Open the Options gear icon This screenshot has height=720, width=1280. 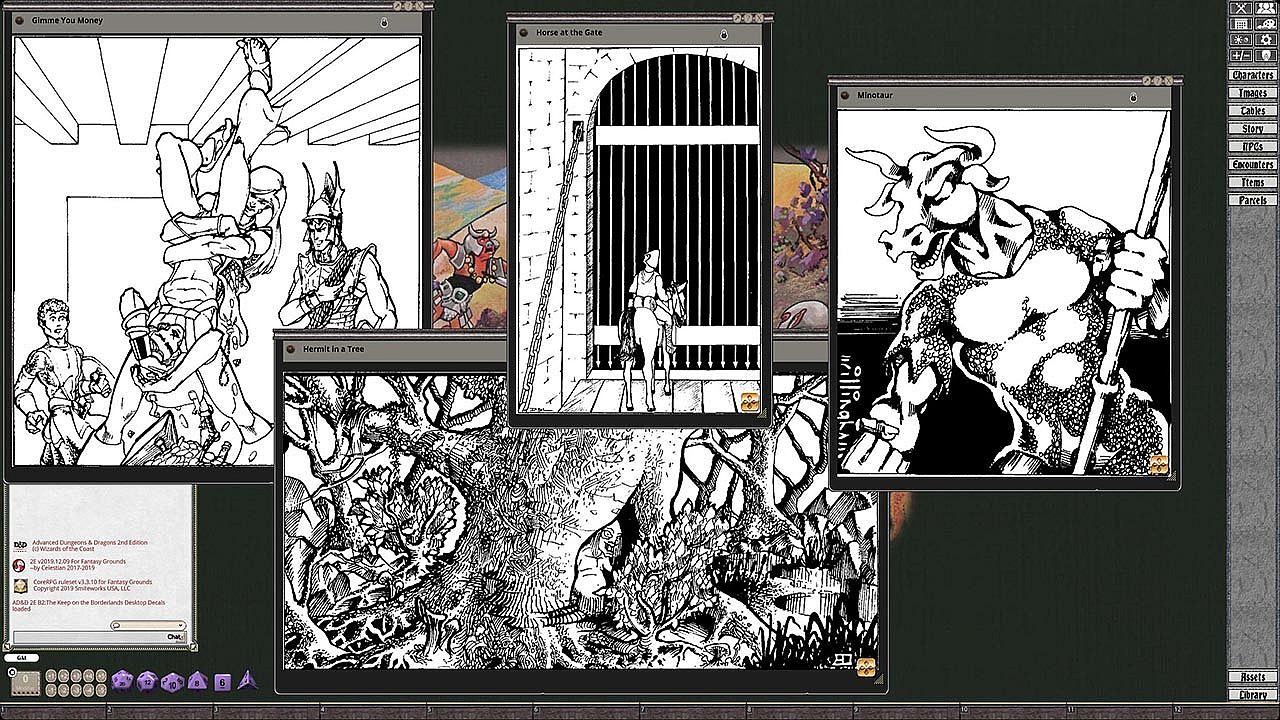pyautogui.click(x=1264, y=40)
